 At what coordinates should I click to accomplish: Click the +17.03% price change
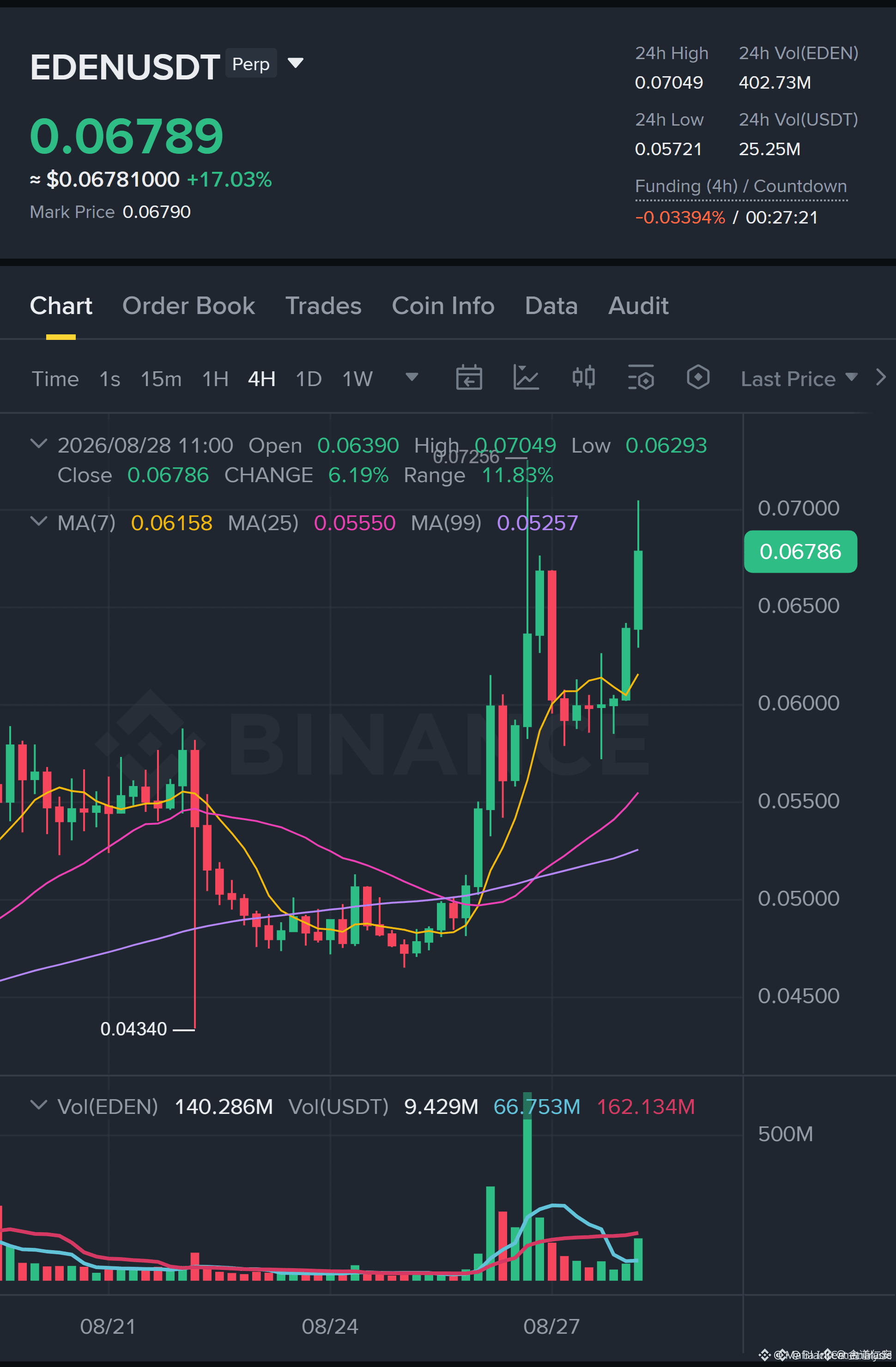229,179
